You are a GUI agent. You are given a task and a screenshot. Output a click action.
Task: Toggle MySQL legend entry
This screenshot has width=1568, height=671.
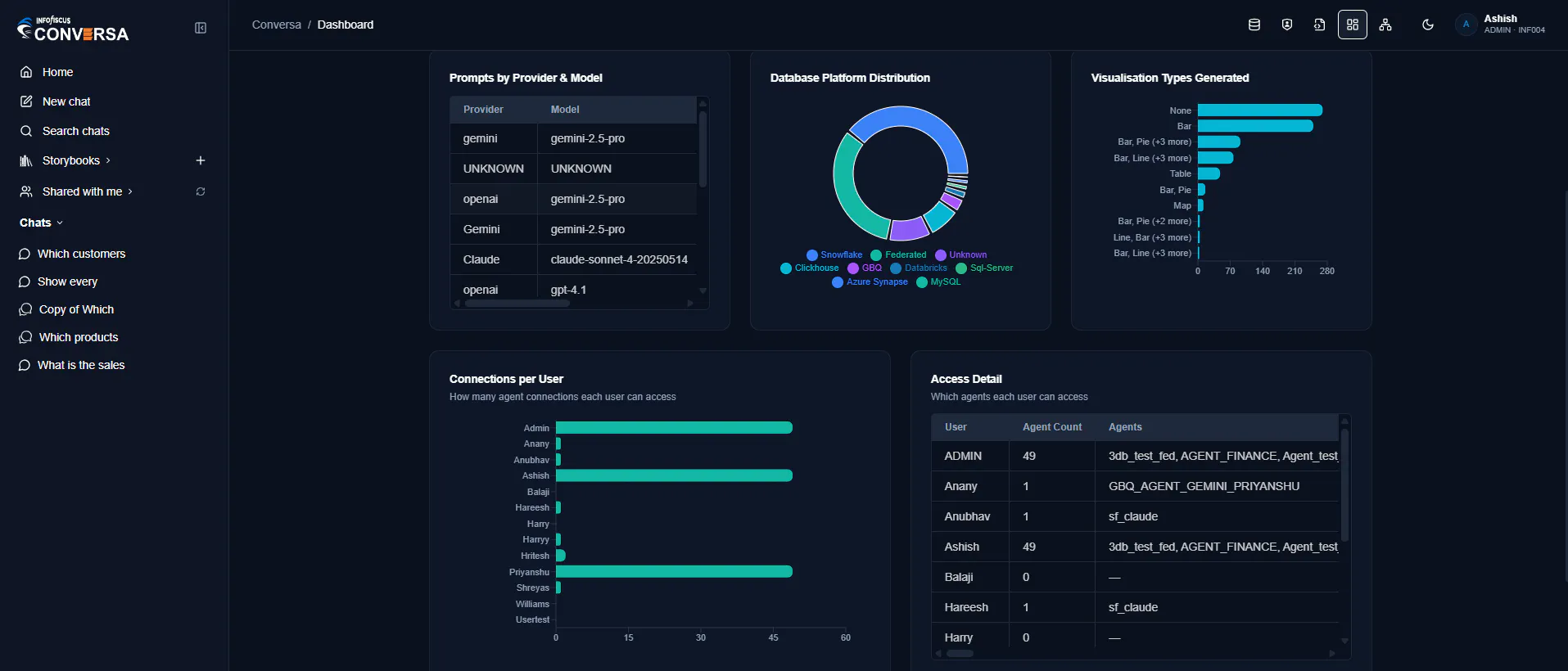(939, 281)
